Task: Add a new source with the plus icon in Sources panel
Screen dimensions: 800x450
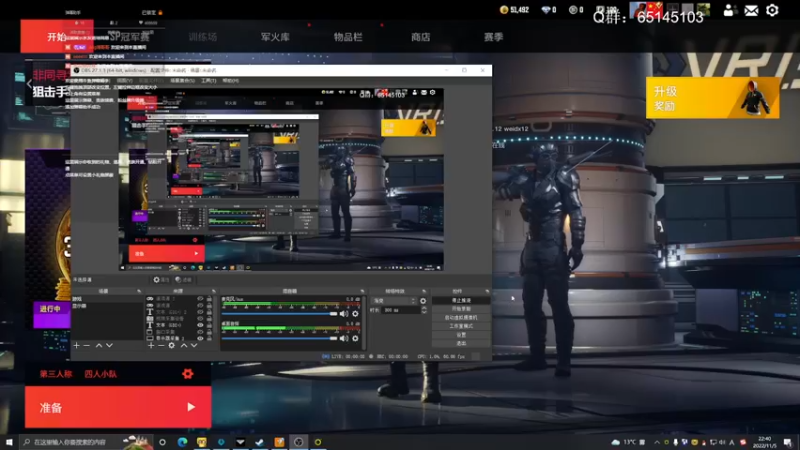Action: coord(151,345)
